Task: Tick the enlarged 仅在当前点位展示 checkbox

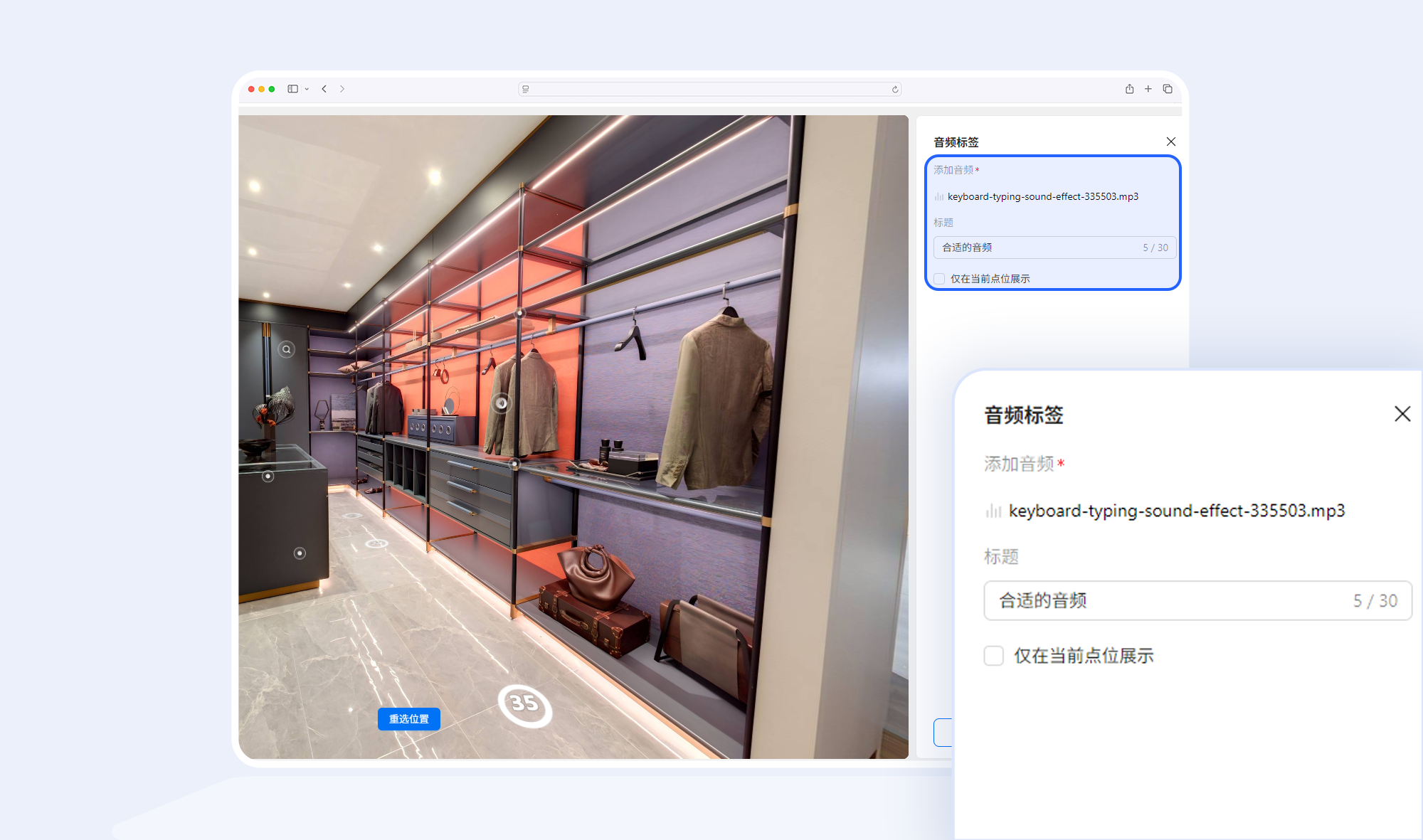Action: point(994,656)
